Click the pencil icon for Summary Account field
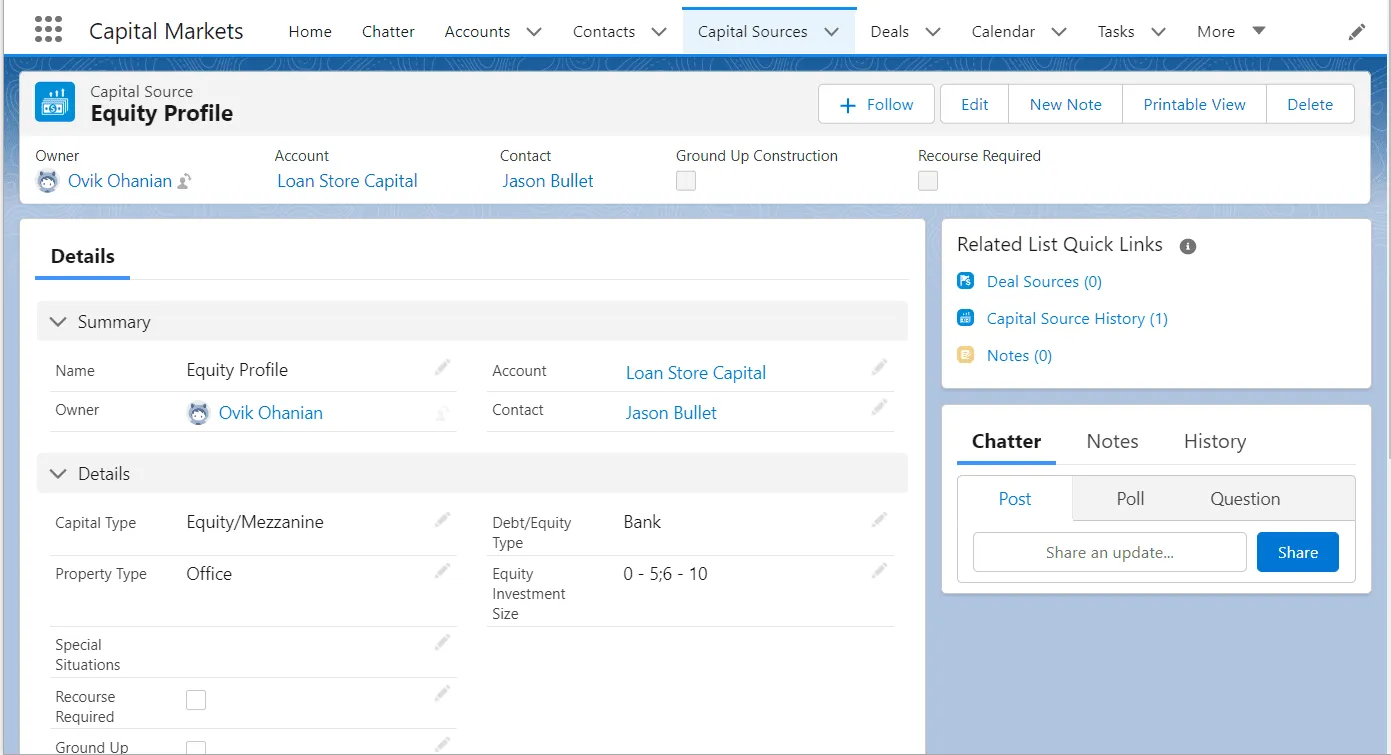The image size is (1391, 755). [879, 368]
